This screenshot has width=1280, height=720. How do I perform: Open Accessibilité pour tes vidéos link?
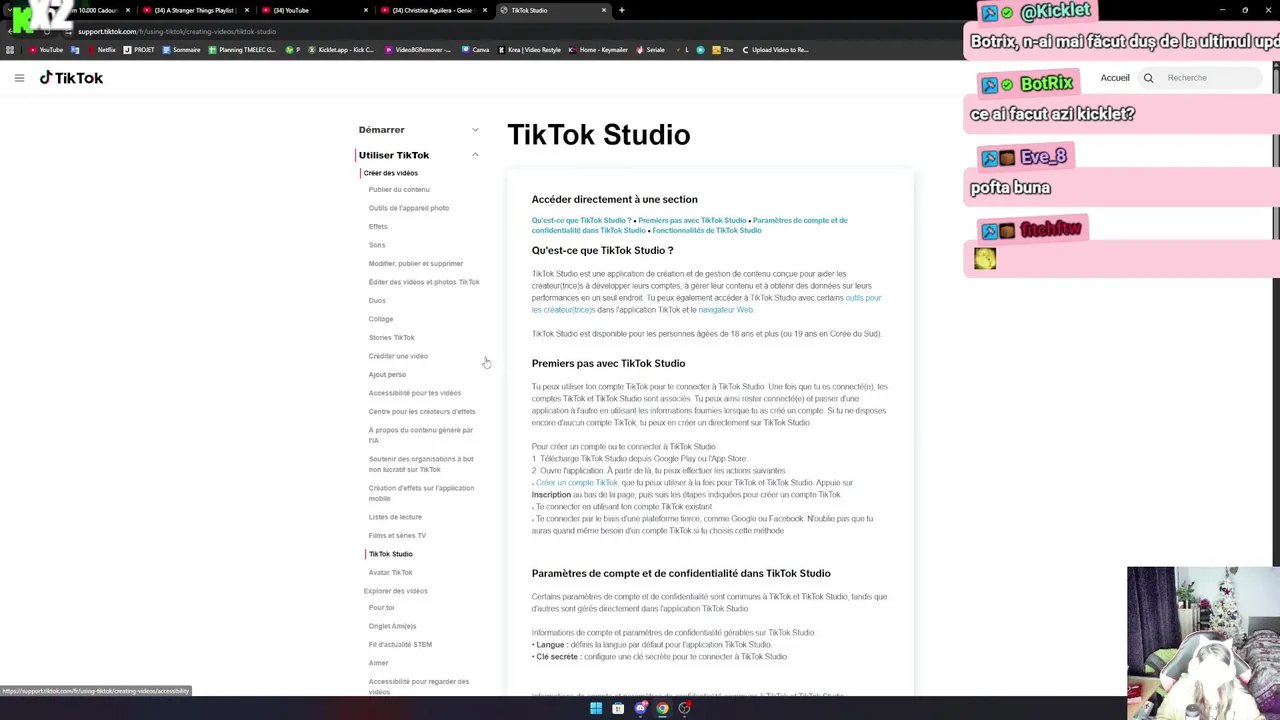(415, 393)
